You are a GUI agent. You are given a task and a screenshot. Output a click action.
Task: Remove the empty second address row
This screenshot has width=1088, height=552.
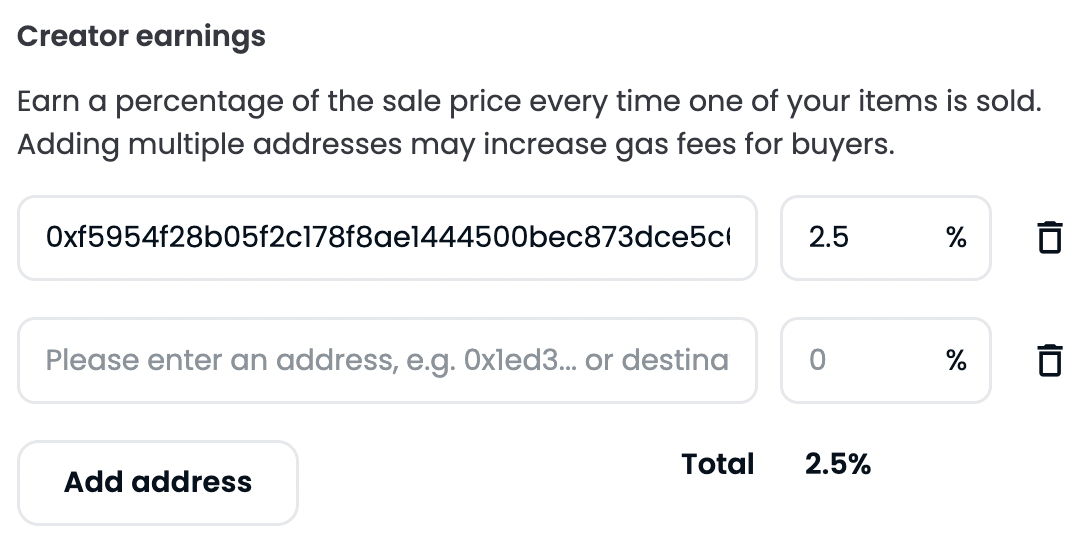point(1048,360)
